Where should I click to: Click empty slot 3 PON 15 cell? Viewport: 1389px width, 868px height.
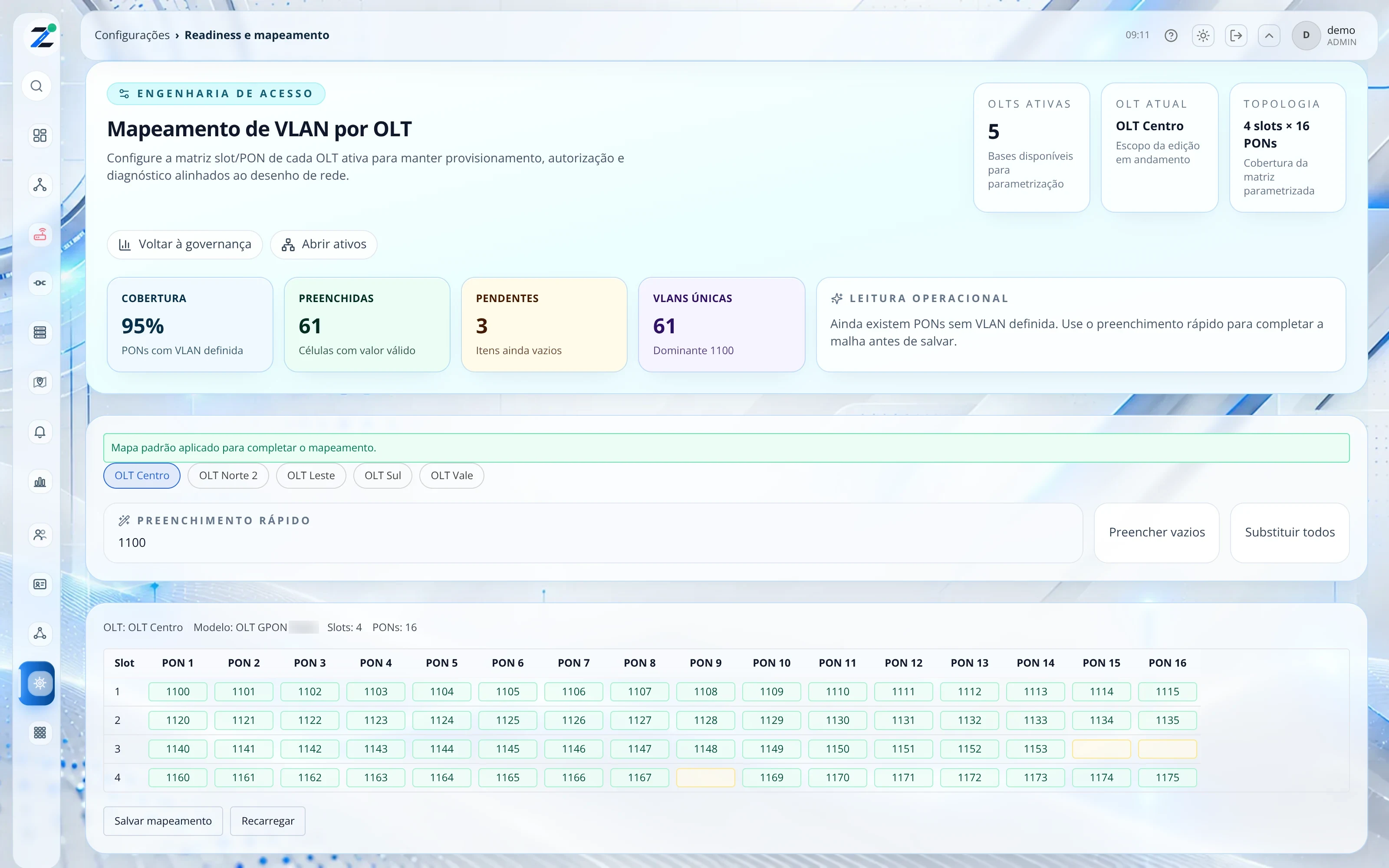1102,749
